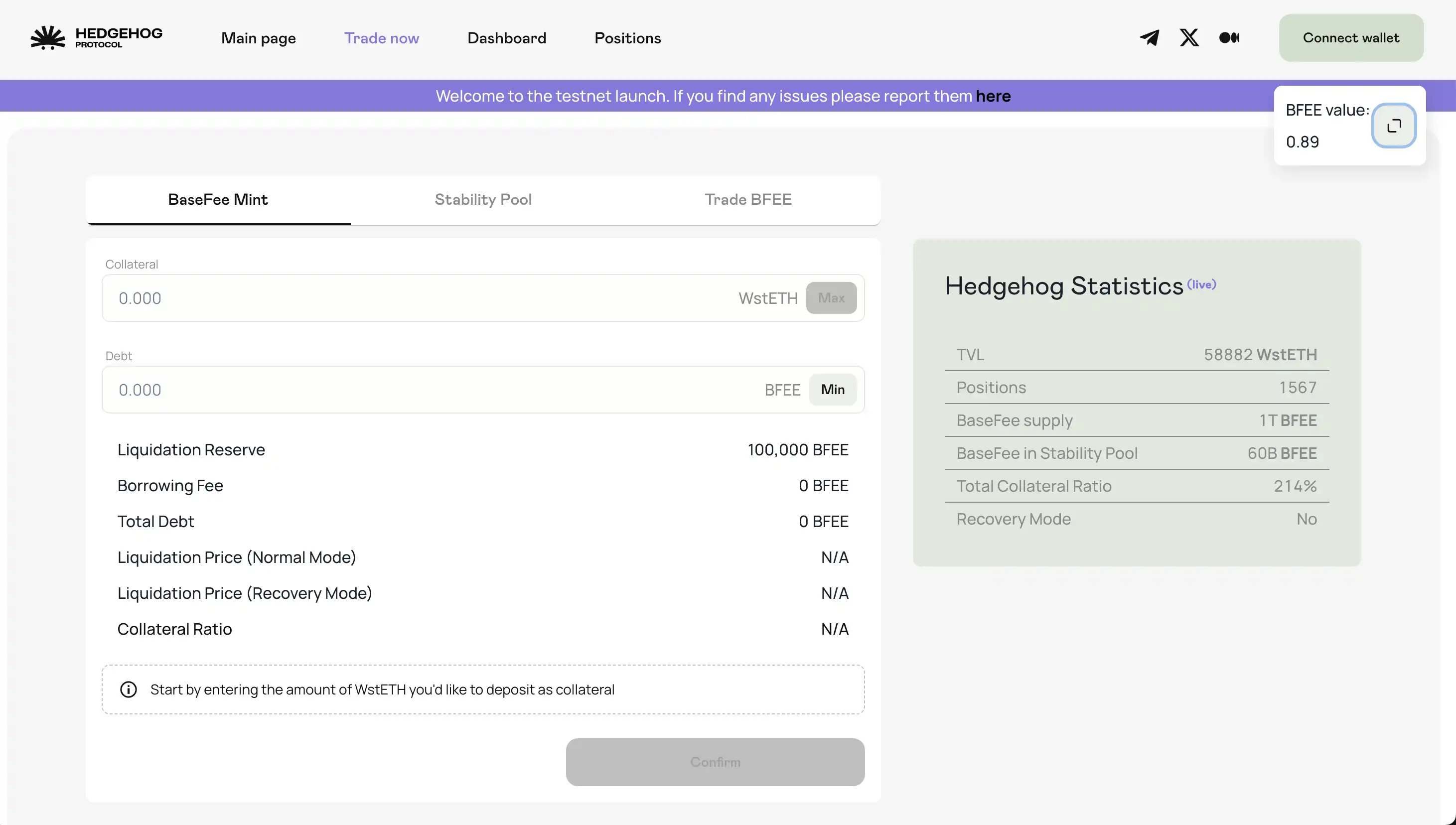Open the Positions nav item

[627, 38]
